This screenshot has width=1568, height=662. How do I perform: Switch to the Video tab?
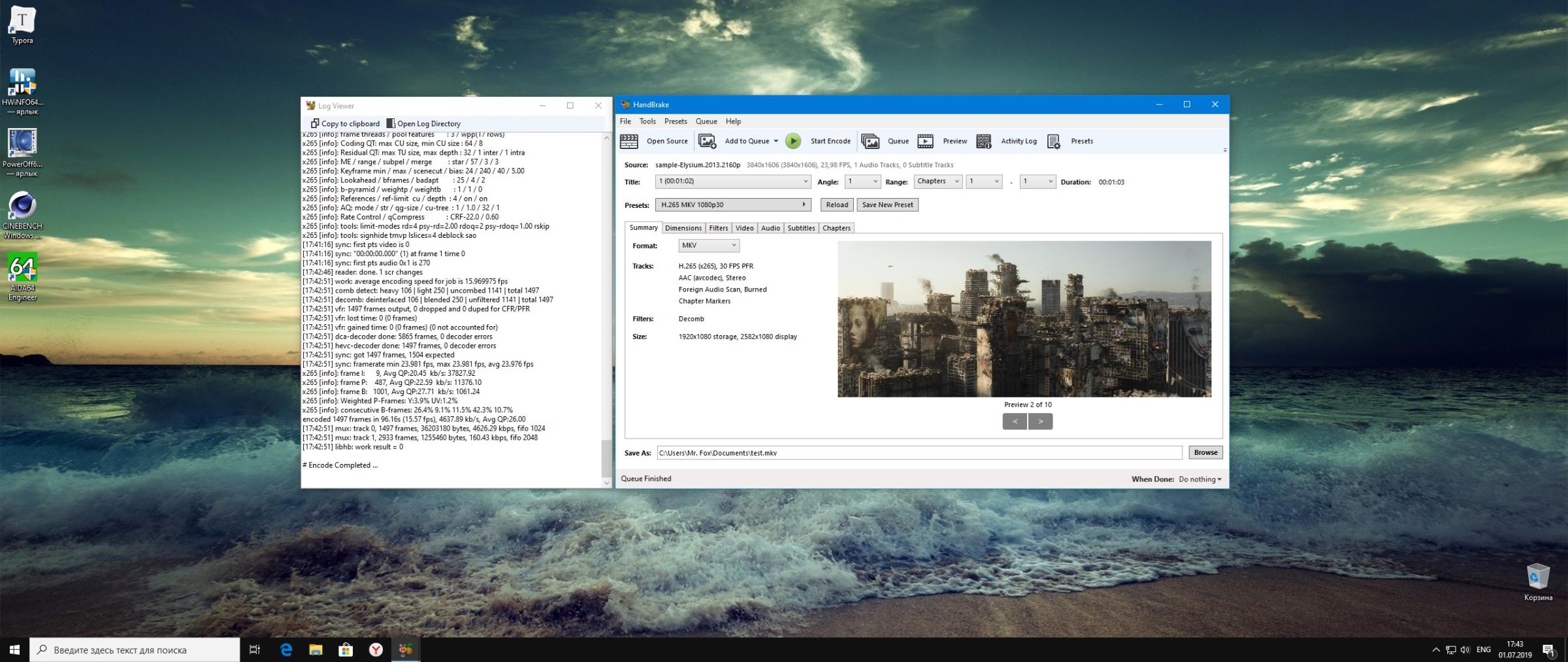pyautogui.click(x=744, y=228)
